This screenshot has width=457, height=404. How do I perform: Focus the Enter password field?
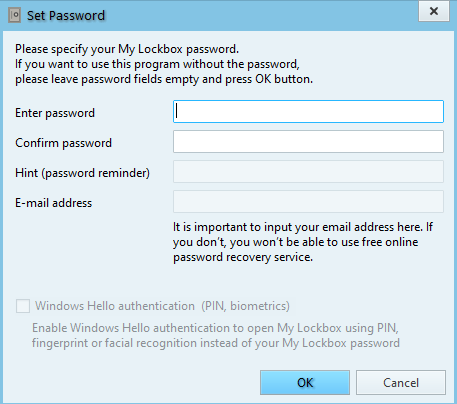[x=308, y=112]
